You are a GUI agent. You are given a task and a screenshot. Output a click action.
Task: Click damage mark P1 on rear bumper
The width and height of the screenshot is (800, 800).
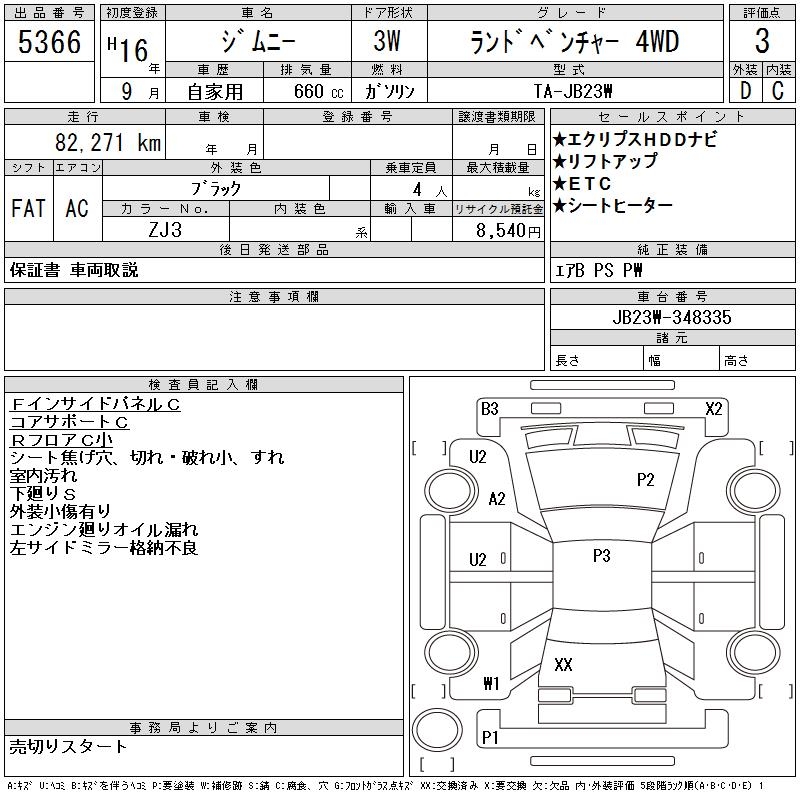click(490, 737)
